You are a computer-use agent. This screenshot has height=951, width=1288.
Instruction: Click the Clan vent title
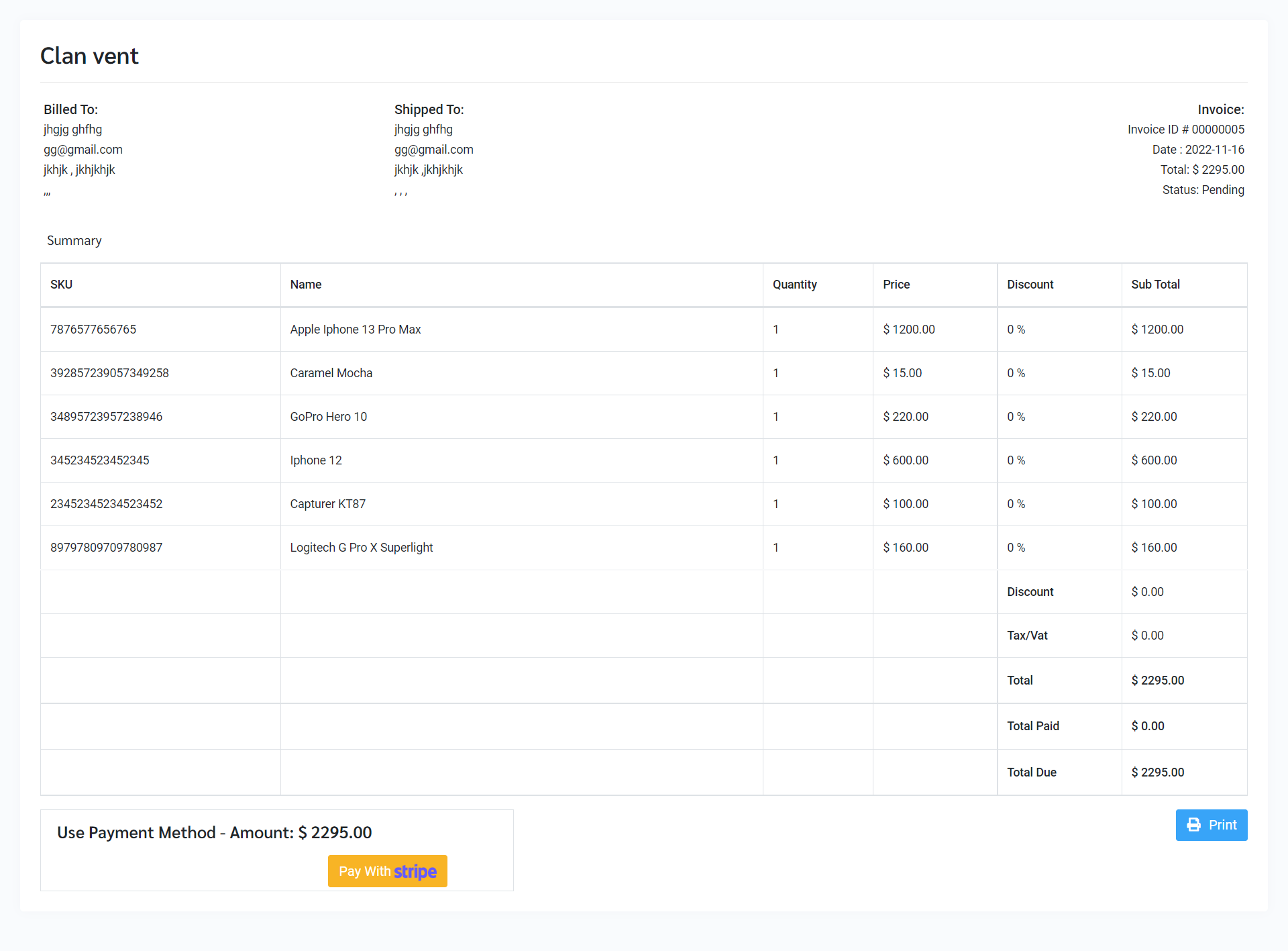point(89,56)
